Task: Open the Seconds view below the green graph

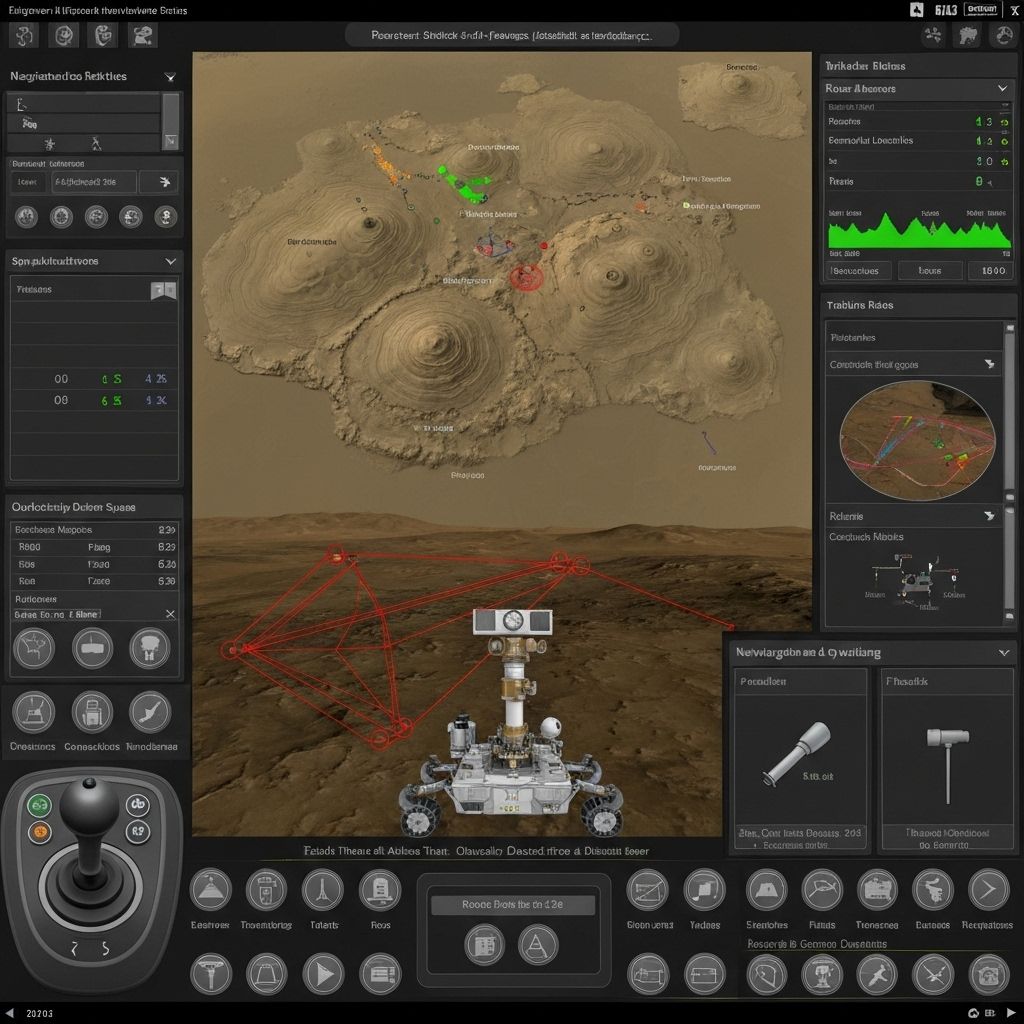Action: (x=857, y=270)
